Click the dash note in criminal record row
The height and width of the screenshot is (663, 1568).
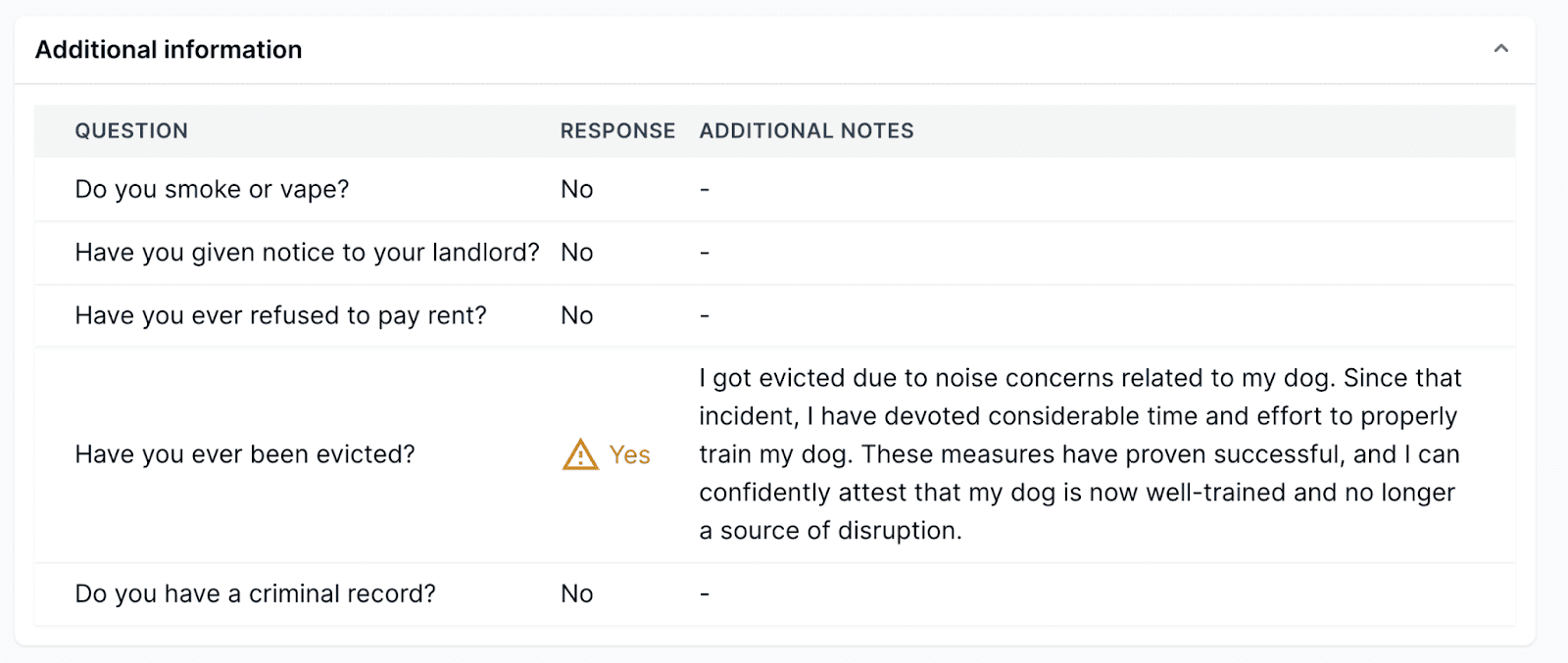(705, 593)
